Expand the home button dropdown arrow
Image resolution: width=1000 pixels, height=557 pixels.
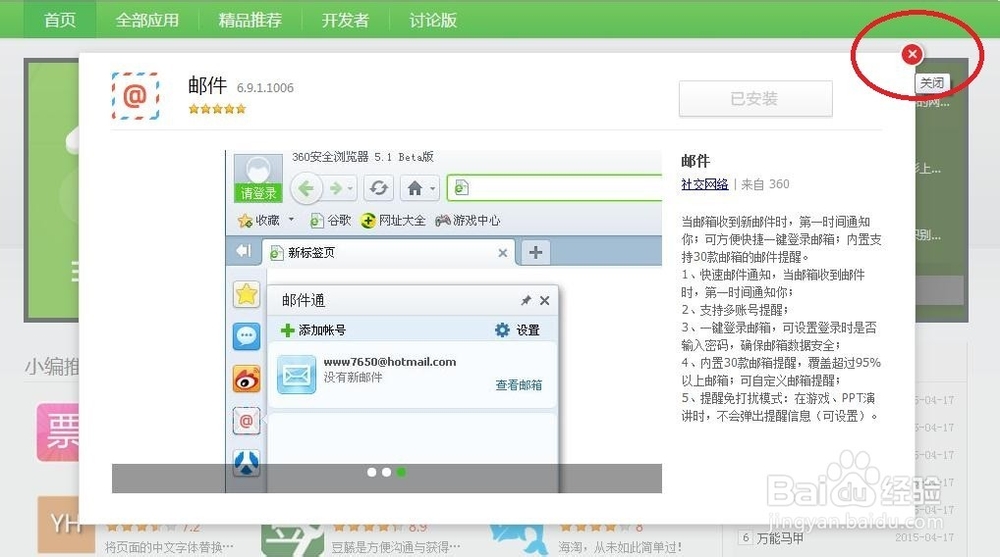(x=432, y=189)
